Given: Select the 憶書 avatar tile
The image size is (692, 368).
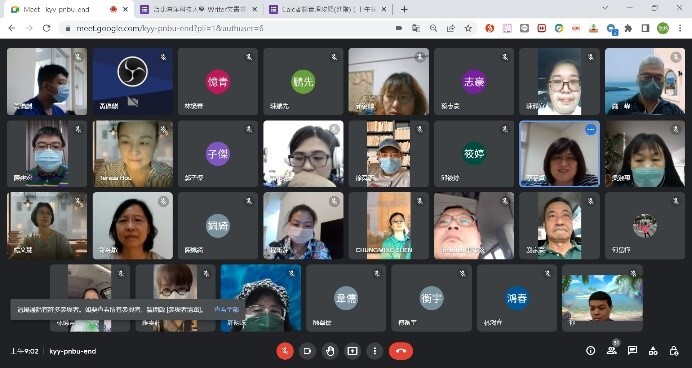Looking at the screenshot, I should click(x=218, y=82).
